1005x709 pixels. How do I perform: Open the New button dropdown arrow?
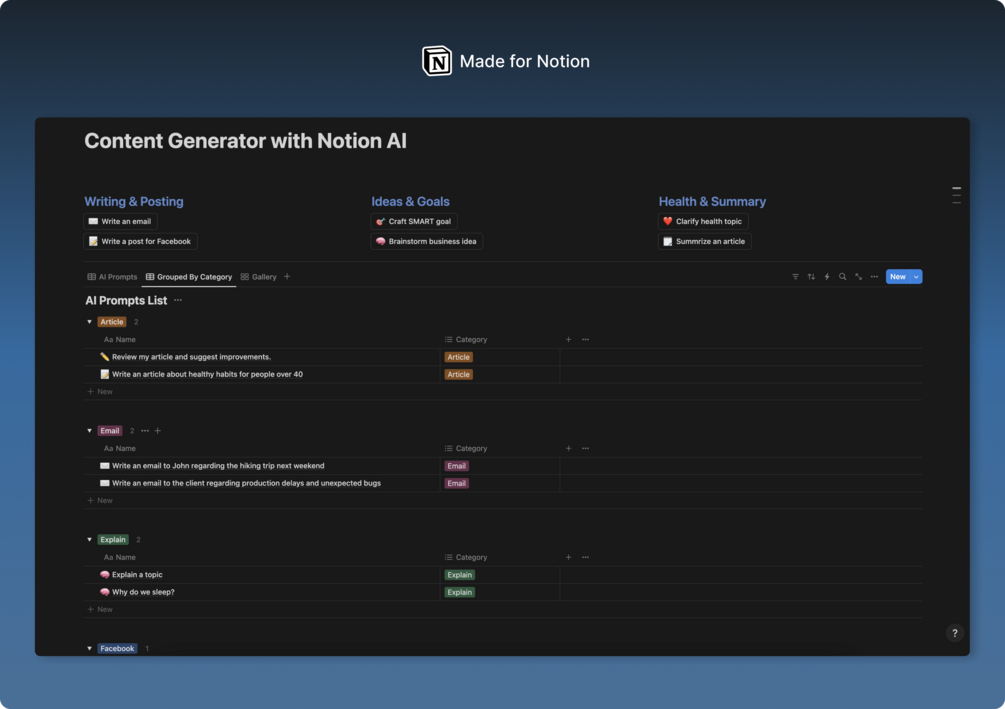tap(917, 277)
